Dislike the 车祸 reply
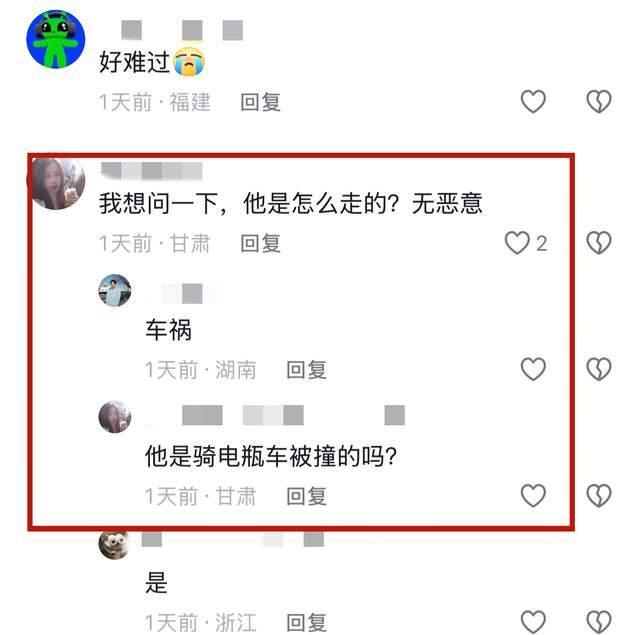 [599, 369]
